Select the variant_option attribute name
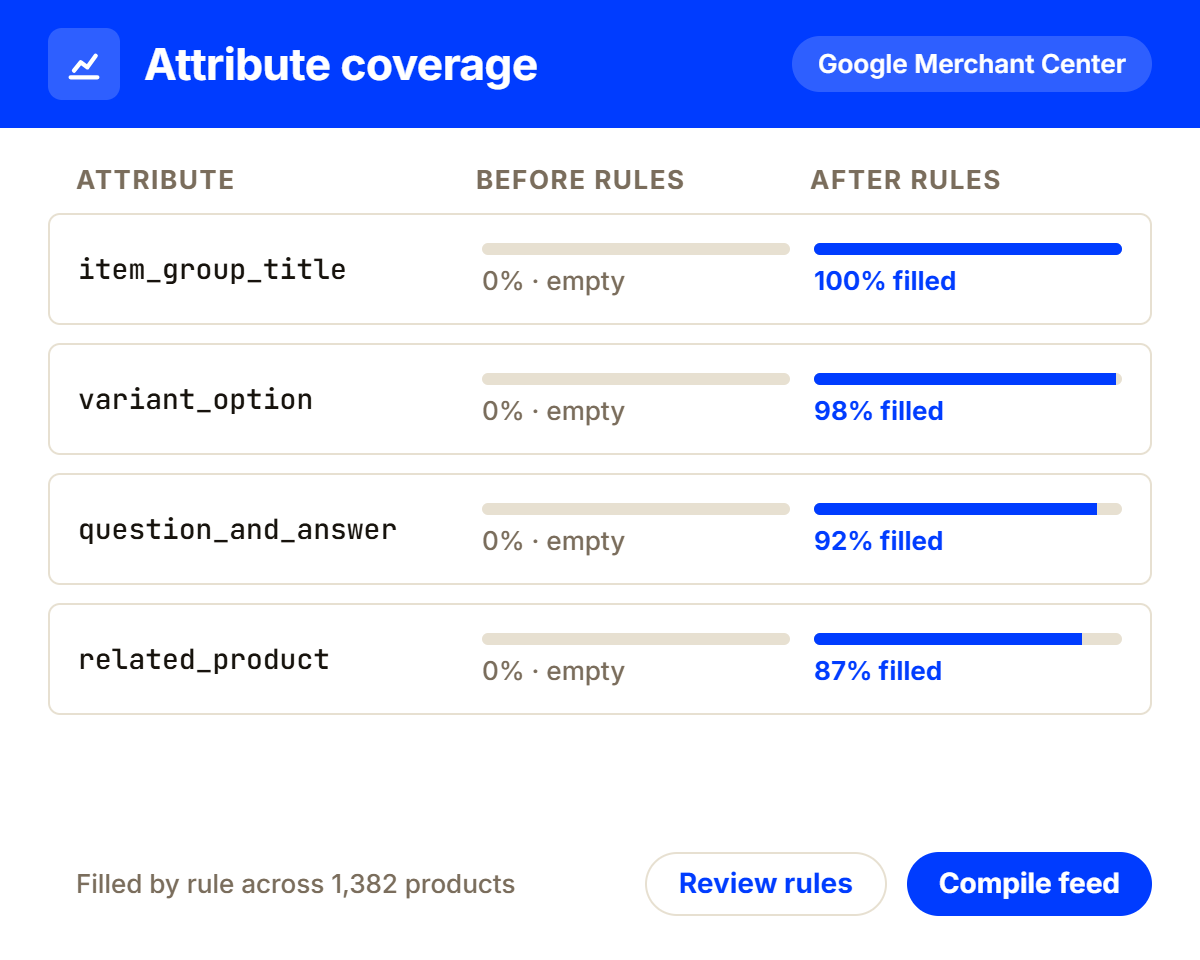 (196, 399)
